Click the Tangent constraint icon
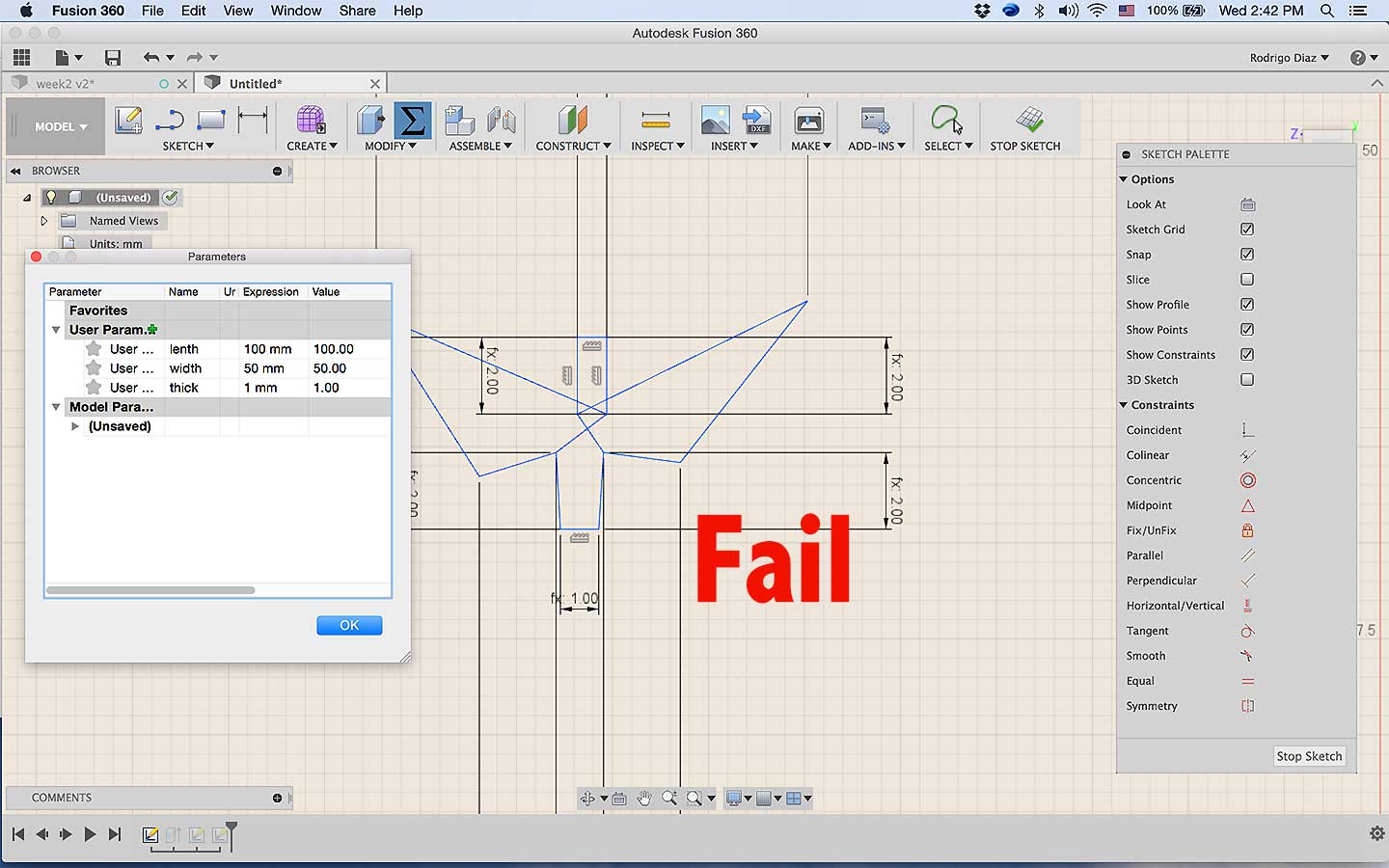The image size is (1389, 868). pos(1247,631)
